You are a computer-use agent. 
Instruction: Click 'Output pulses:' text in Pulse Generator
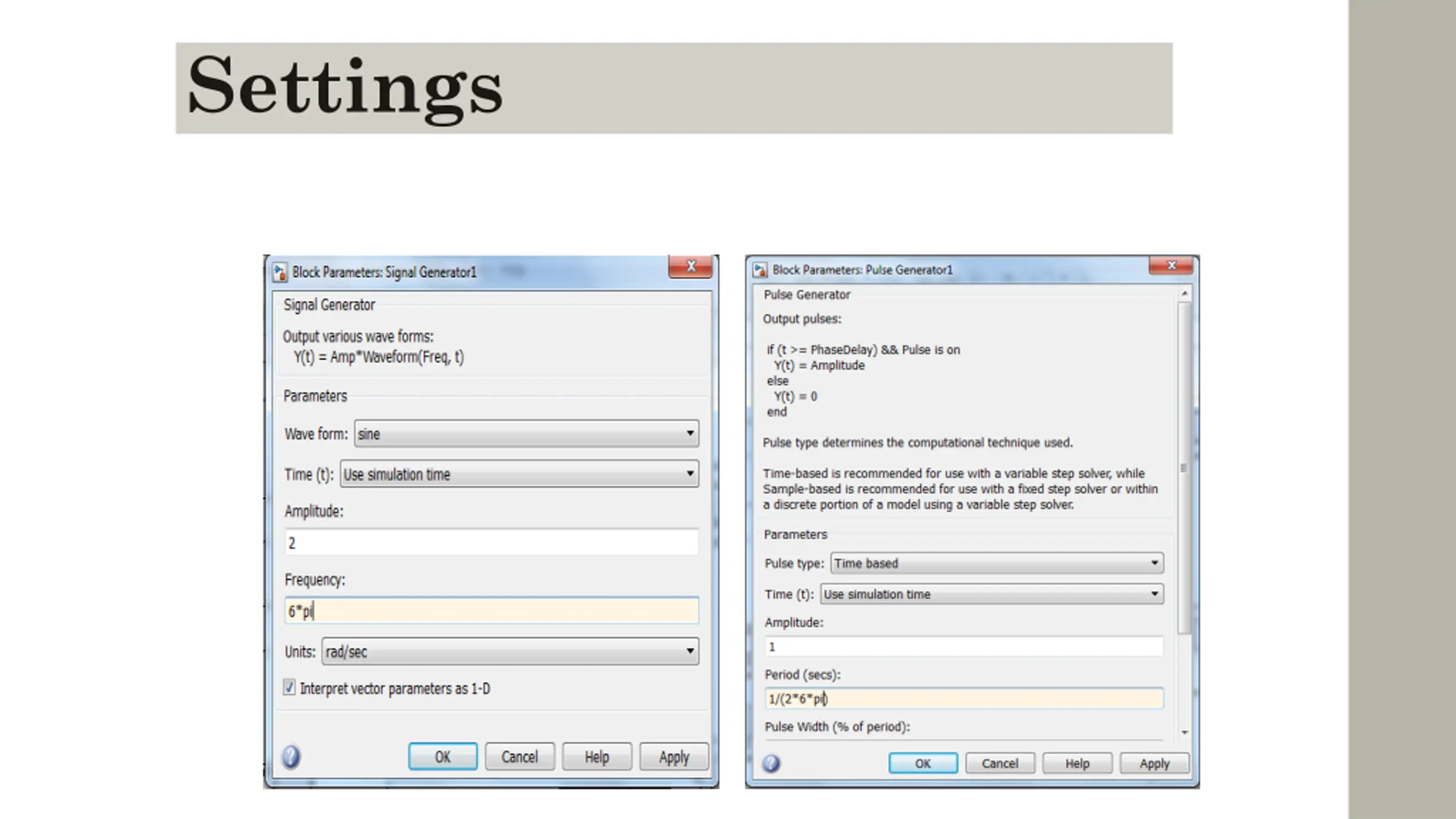pos(802,319)
